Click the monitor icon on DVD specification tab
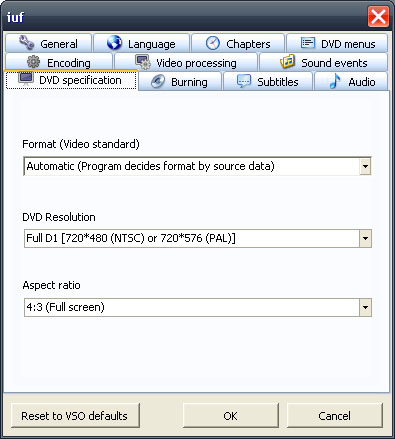Viewport: 395px width, 439px height. pyautogui.click(x=26, y=79)
